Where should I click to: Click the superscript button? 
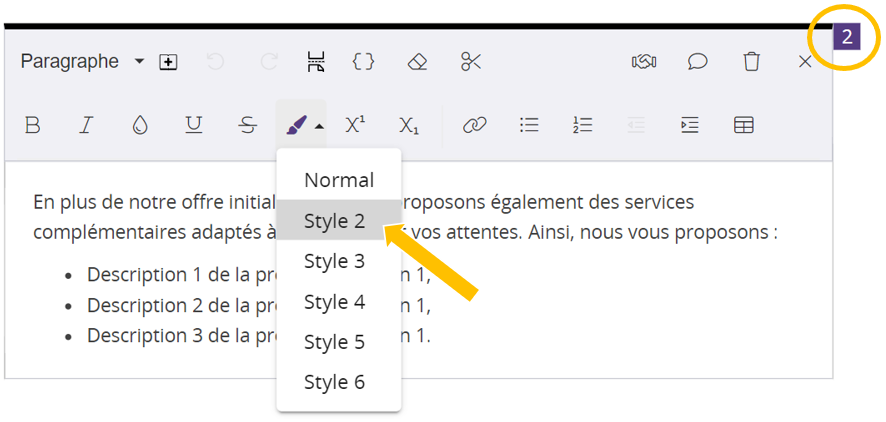coord(355,125)
